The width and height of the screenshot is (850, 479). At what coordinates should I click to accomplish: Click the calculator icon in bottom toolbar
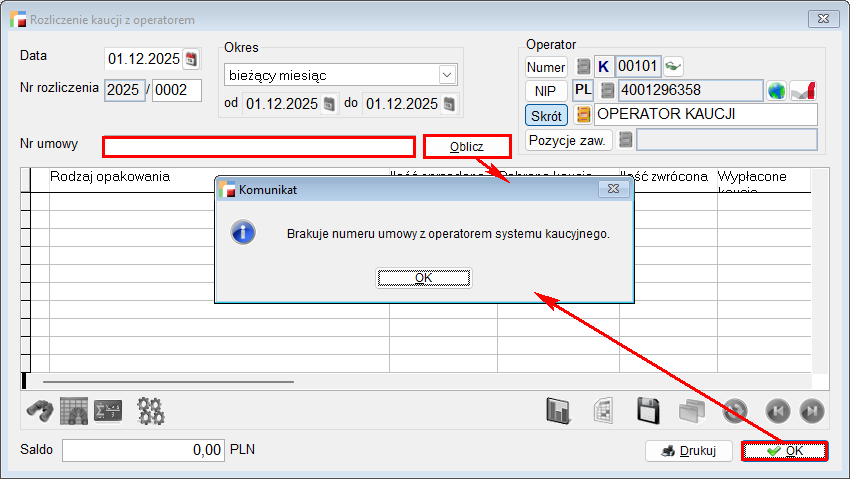(107, 410)
